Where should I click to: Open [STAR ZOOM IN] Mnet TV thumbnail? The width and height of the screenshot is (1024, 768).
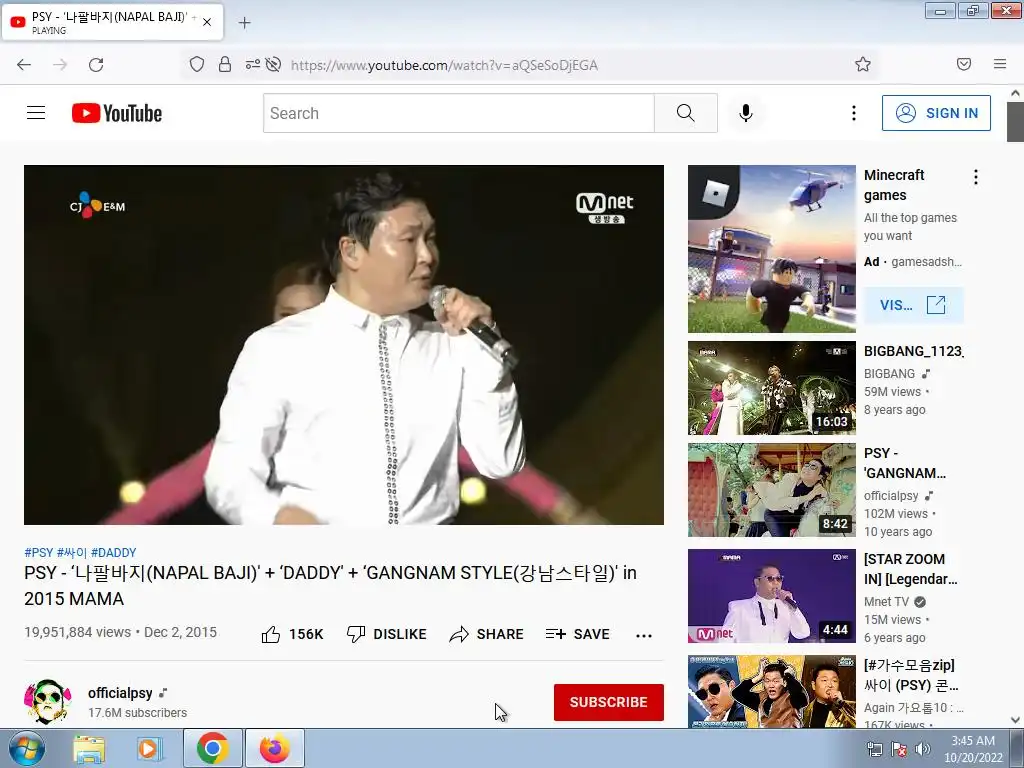pos(771,596)
